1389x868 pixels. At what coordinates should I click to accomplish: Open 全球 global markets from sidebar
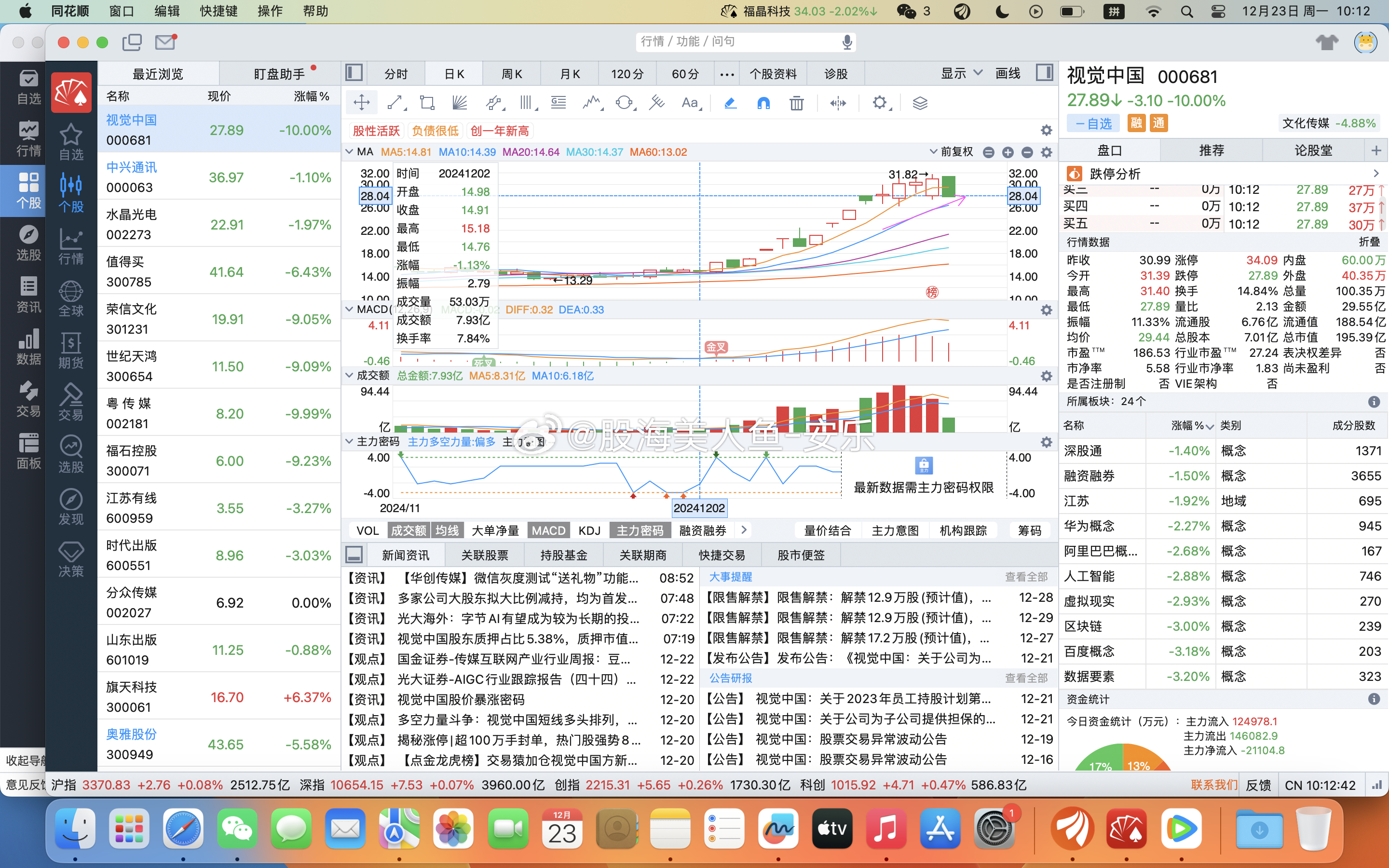tap(70, 298)
